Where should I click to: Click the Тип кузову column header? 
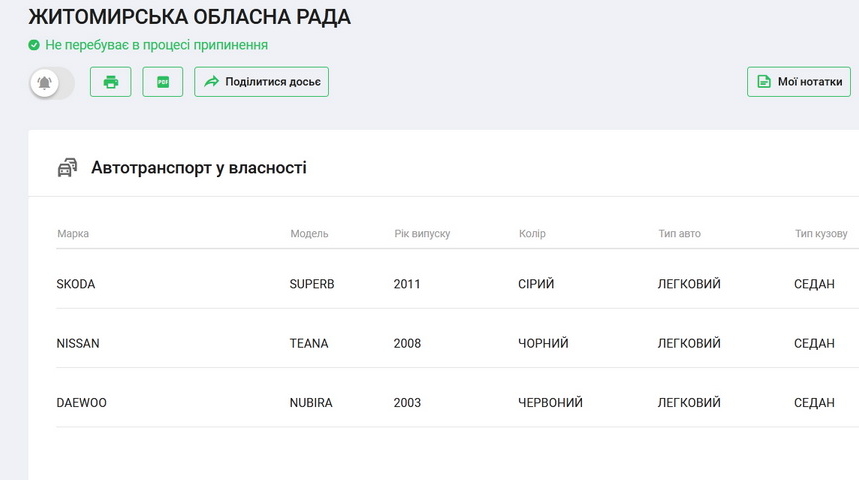821,234
